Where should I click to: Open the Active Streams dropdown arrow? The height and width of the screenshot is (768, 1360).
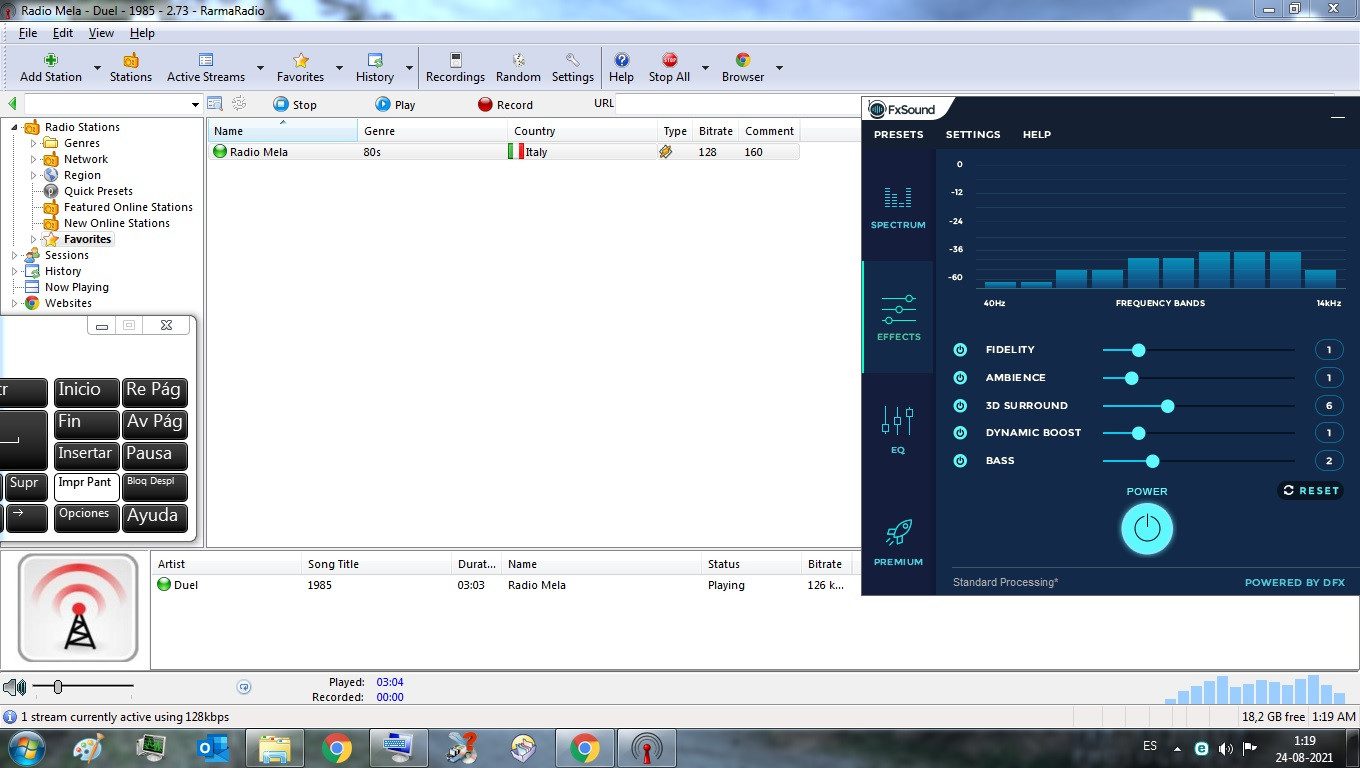pyautogui.click(x=260, y=68)
